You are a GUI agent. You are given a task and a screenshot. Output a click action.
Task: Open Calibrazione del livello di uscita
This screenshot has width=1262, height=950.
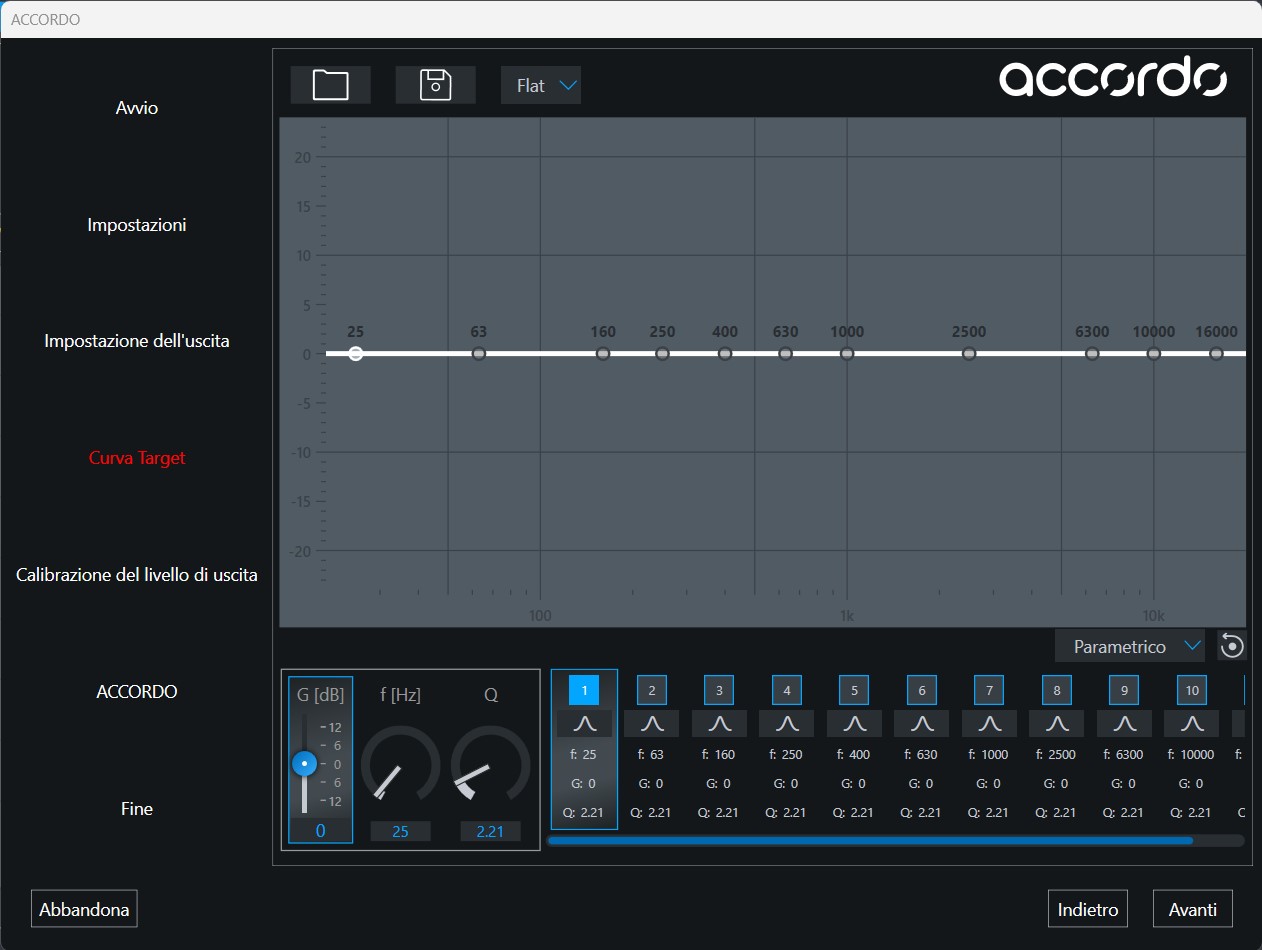(137, 575)
